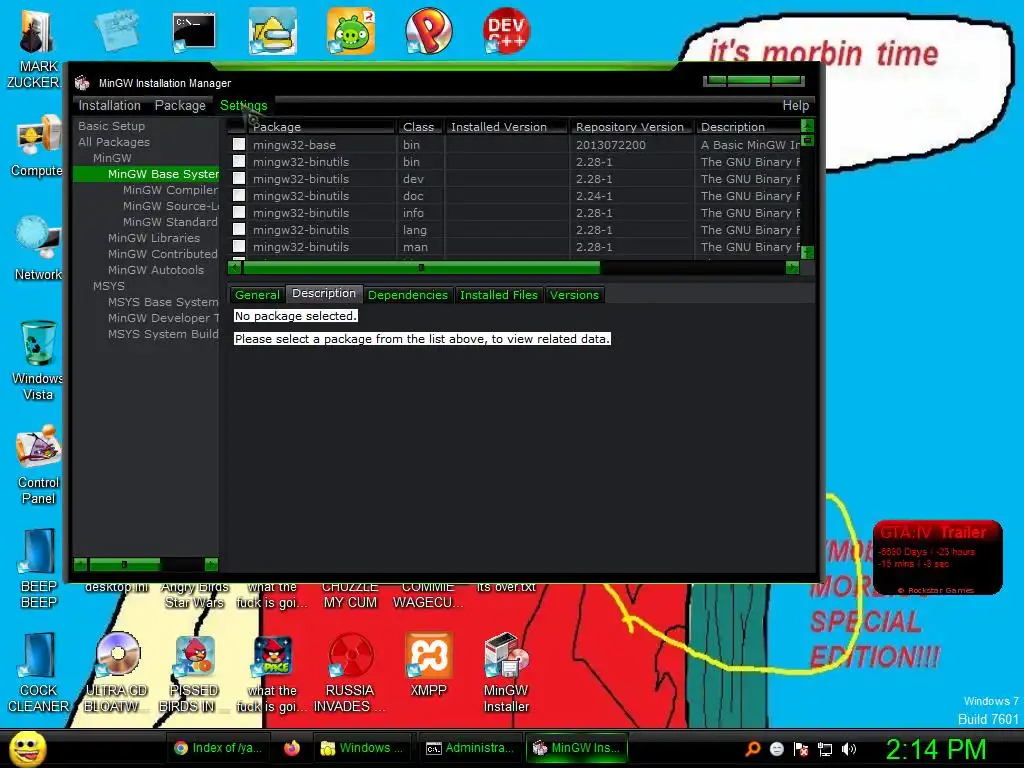Click the GTA:IV Trailer countdown gadget
The width and height of the screenshot is (1024, 768).
click(x=937, y=558)
